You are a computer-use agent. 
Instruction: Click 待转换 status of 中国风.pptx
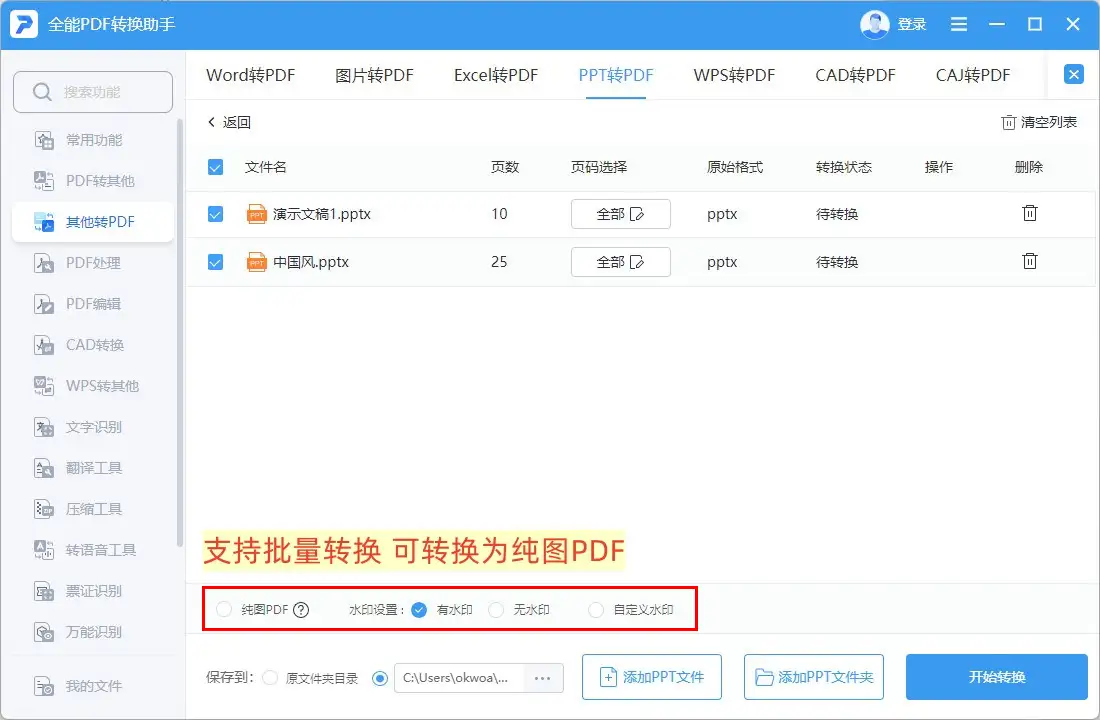click(836, 262)
